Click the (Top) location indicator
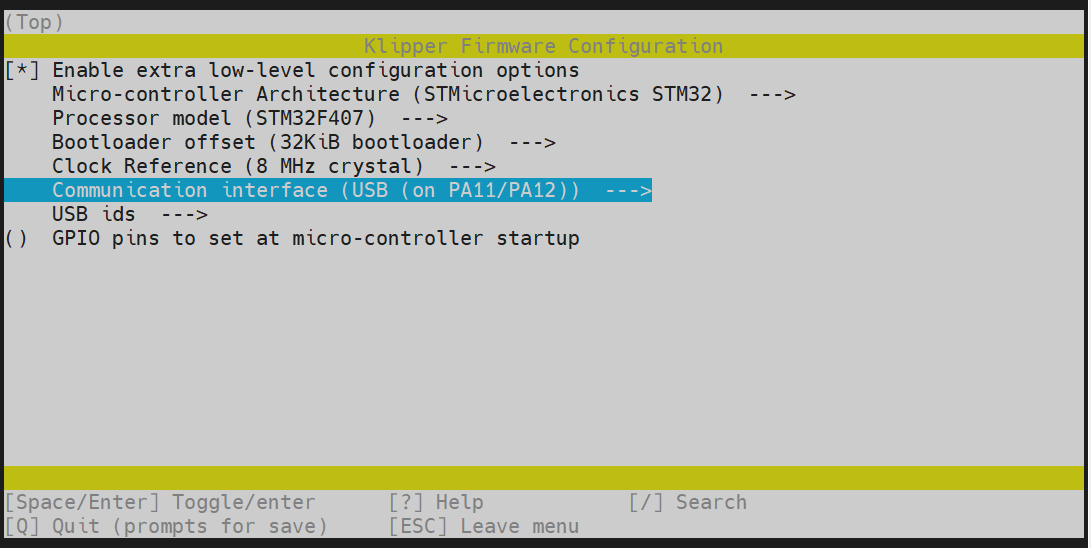1091x548 pixels. [34, 21]
